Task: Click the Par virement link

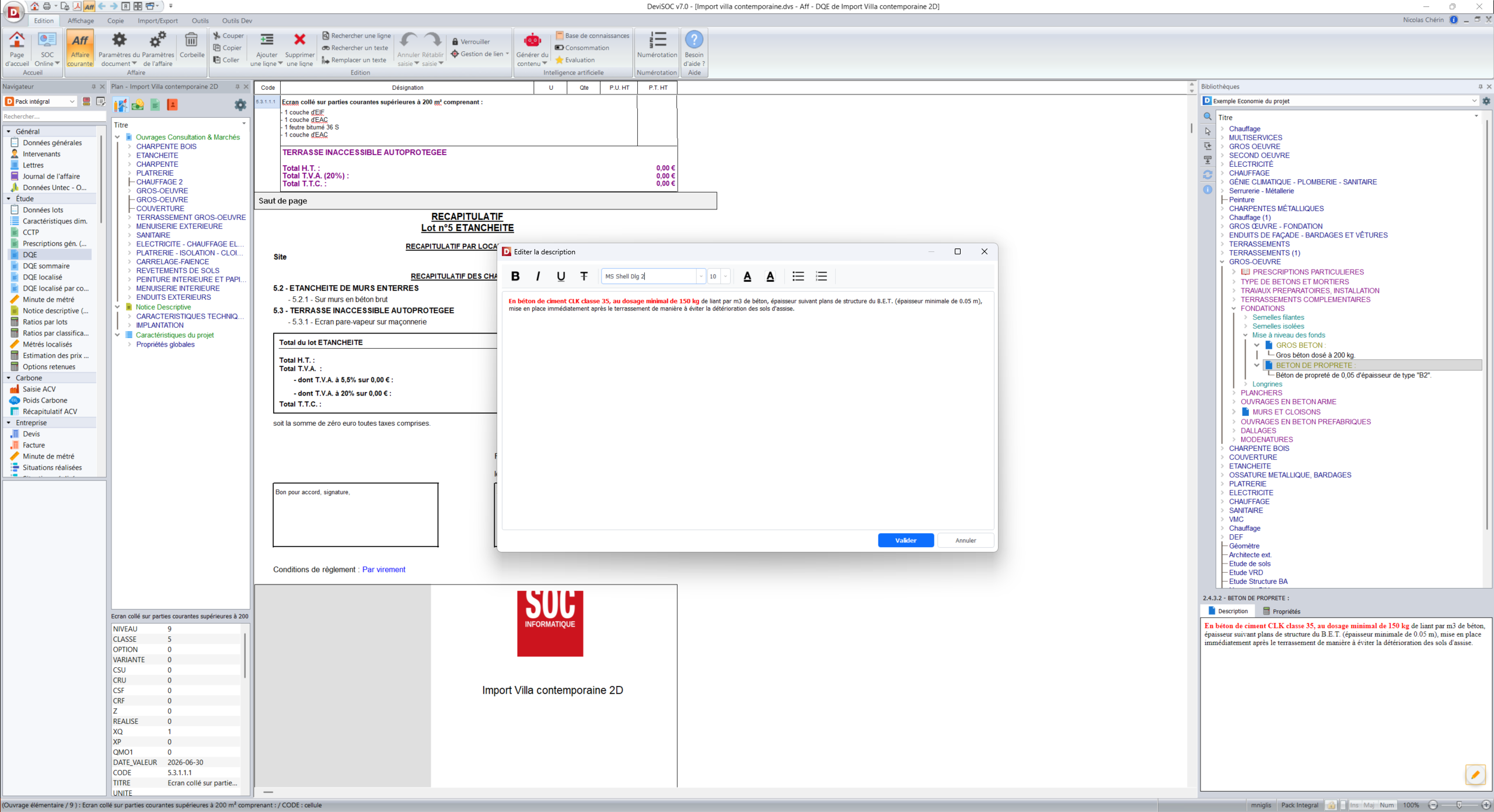Action: (383, 570)
